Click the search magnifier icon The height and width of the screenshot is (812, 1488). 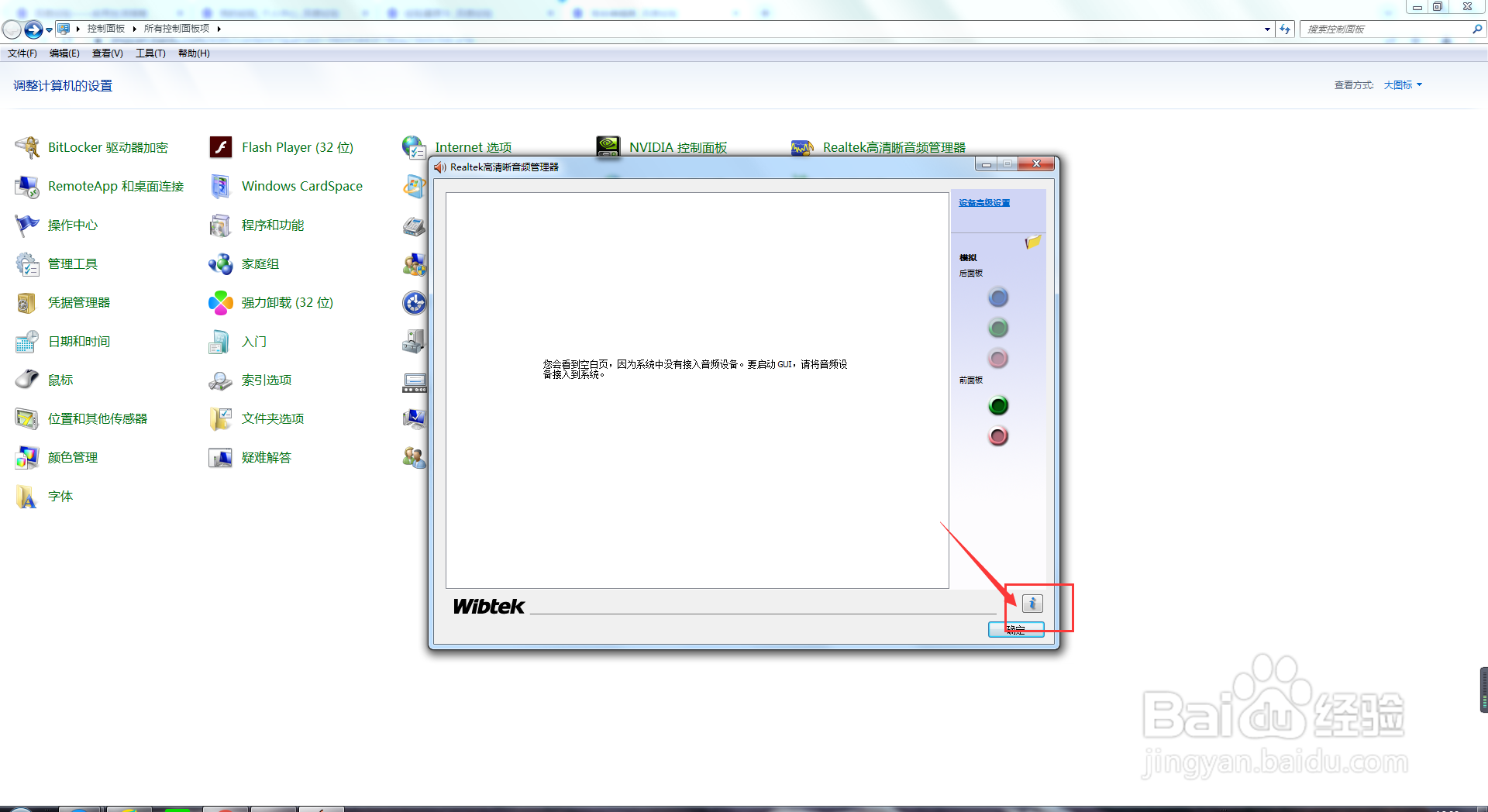tap(1477, 29)
